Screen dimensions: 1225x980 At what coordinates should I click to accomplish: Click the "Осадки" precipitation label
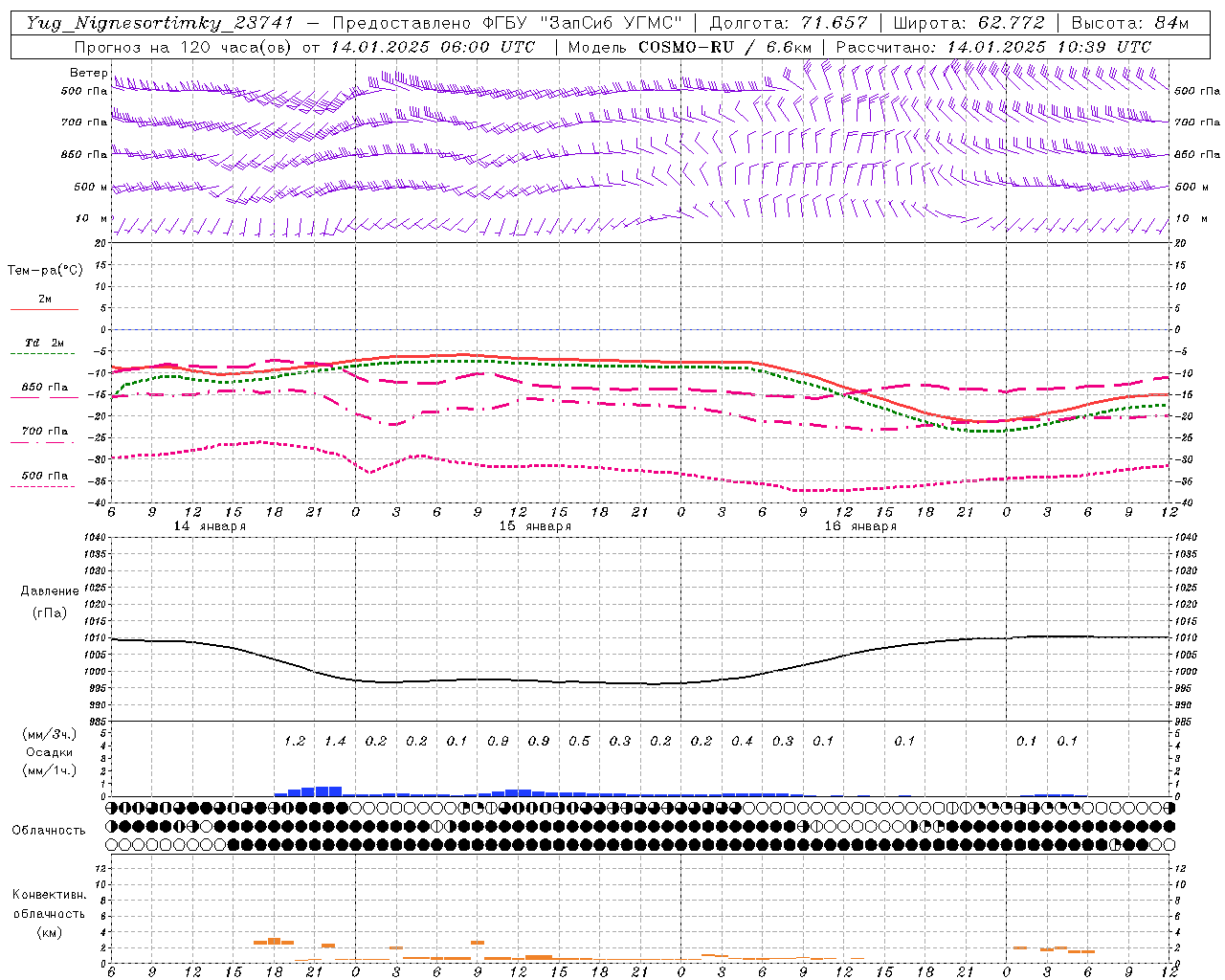[50, 752]
